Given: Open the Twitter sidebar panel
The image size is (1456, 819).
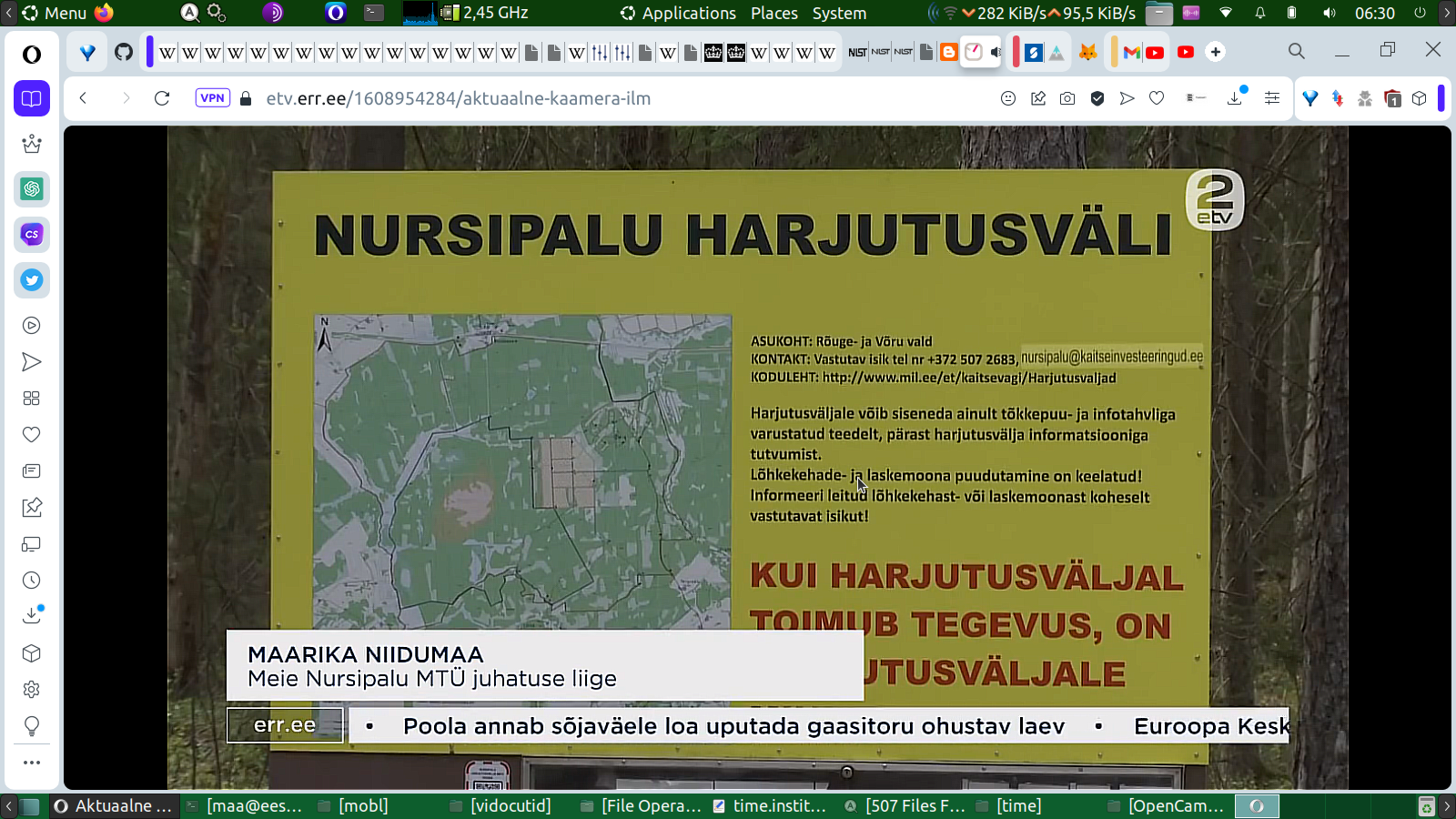Looking at the screenshot, I should pos(32,280).
